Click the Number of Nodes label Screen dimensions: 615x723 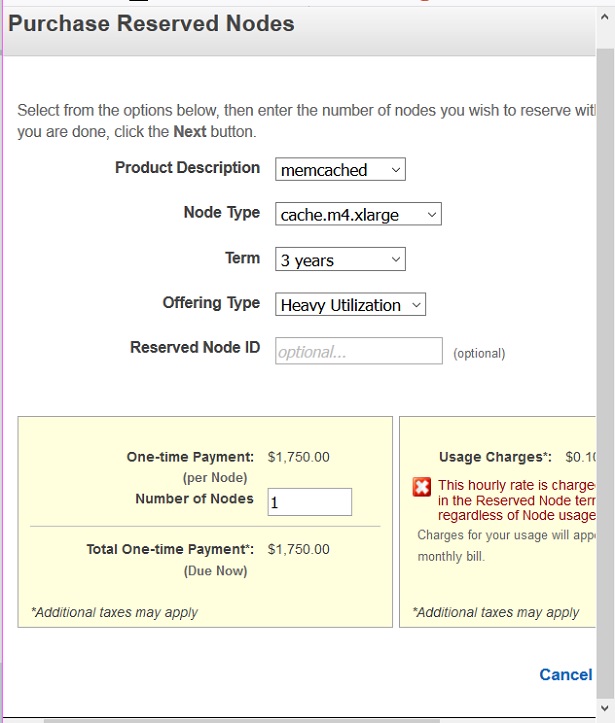[x=194, y=499]
